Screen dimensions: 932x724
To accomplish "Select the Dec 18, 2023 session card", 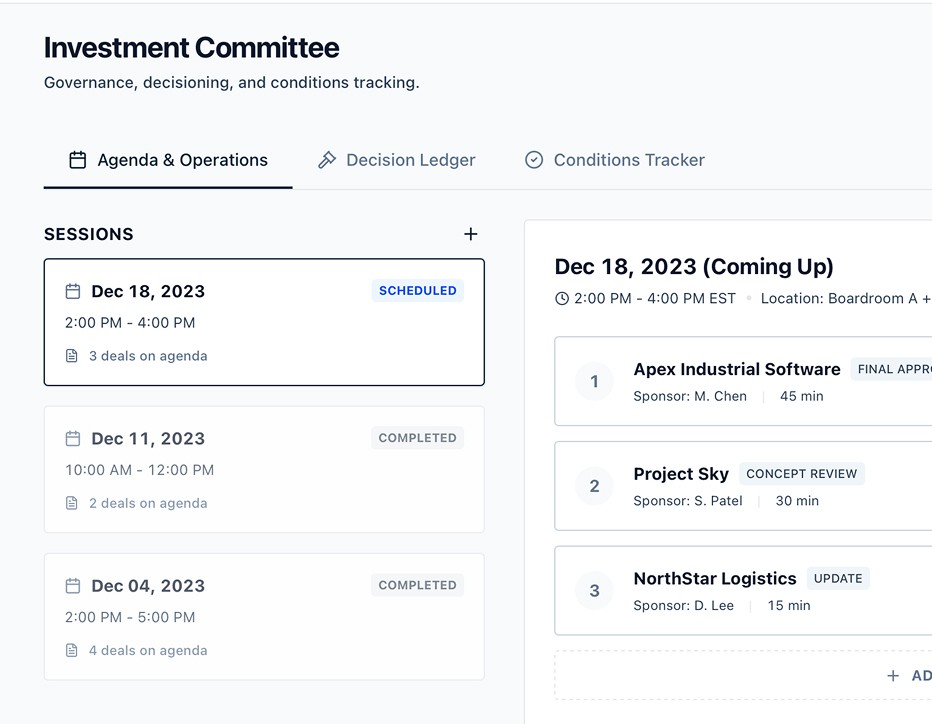I will coord(264,322).
